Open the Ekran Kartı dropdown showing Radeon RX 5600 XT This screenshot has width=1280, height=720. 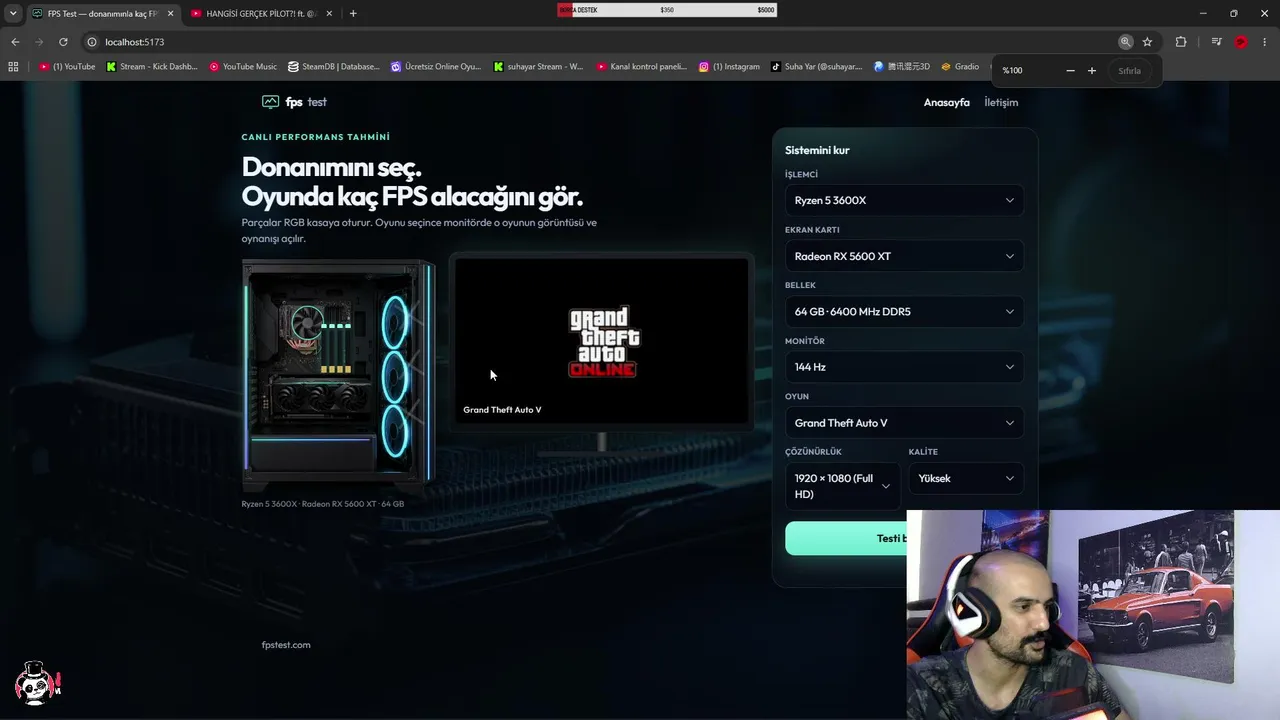click(x=904, y=256)
